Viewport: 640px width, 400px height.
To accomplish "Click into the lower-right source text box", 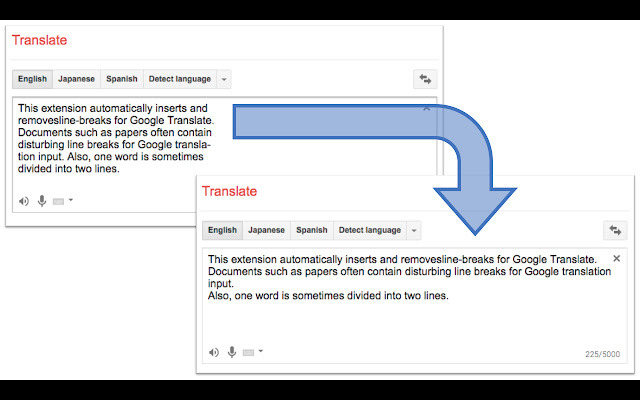I will point(415,305).
